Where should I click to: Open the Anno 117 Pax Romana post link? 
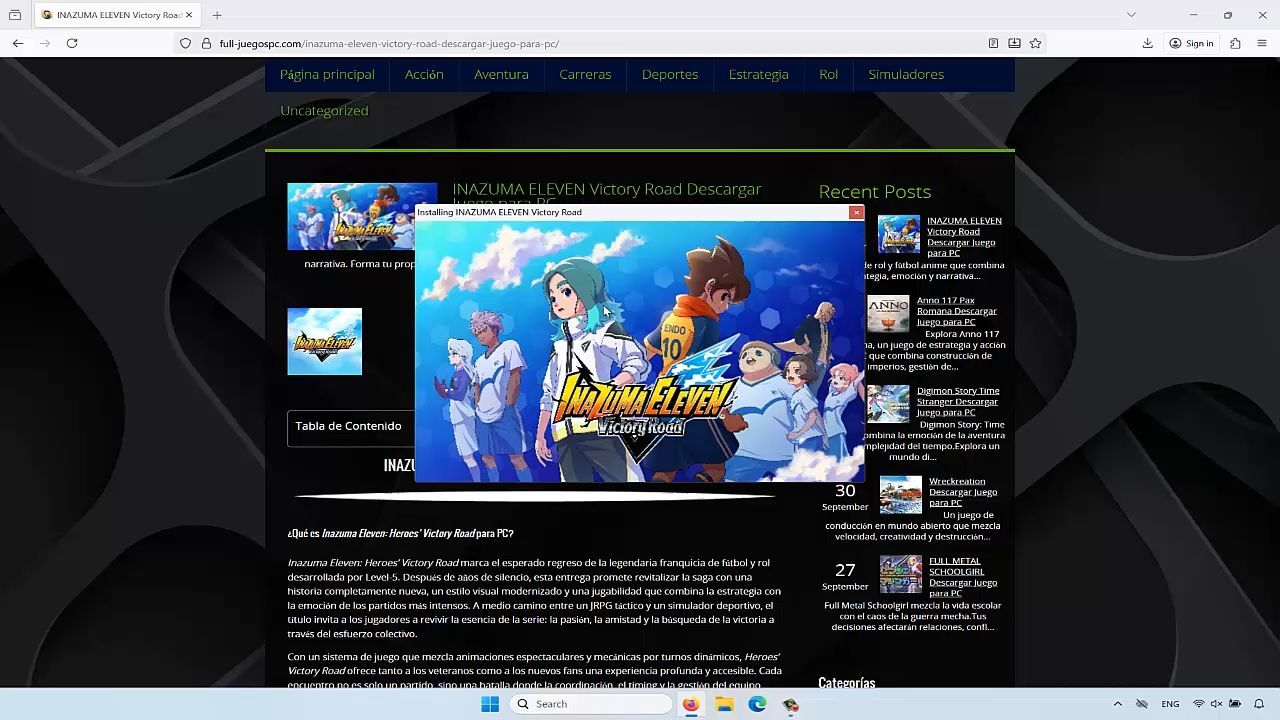point(956,311)
